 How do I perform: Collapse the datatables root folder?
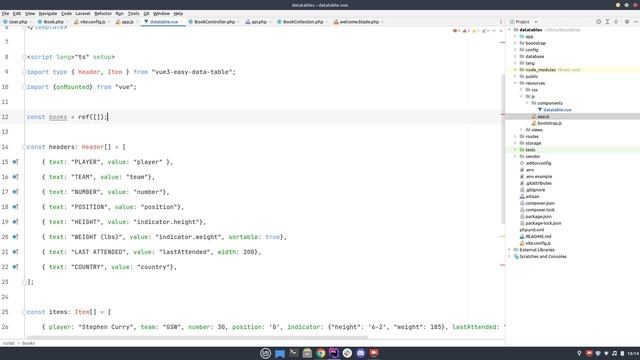pos(510,30)
